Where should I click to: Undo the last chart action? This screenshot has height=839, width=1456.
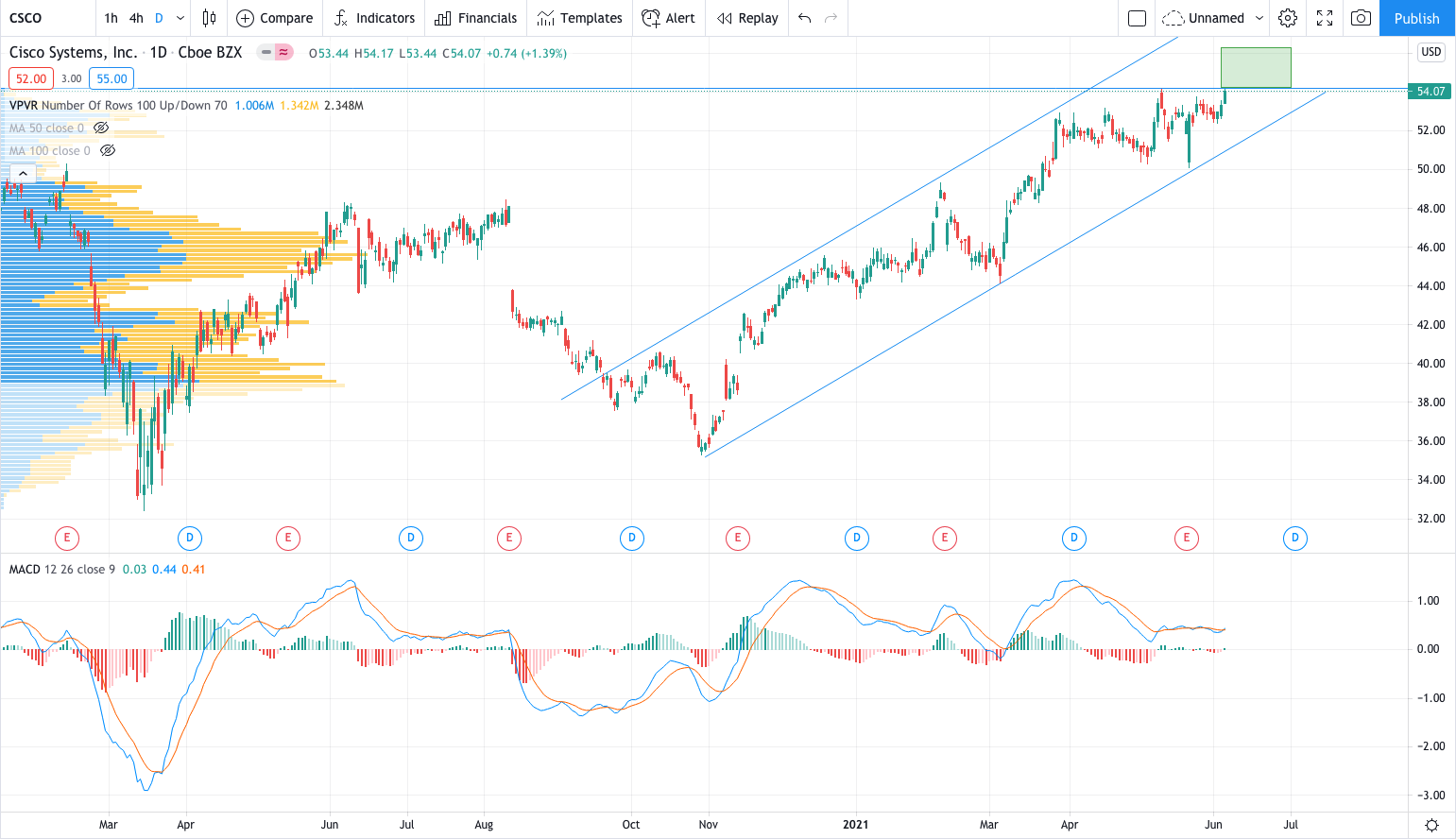[805, 18]
